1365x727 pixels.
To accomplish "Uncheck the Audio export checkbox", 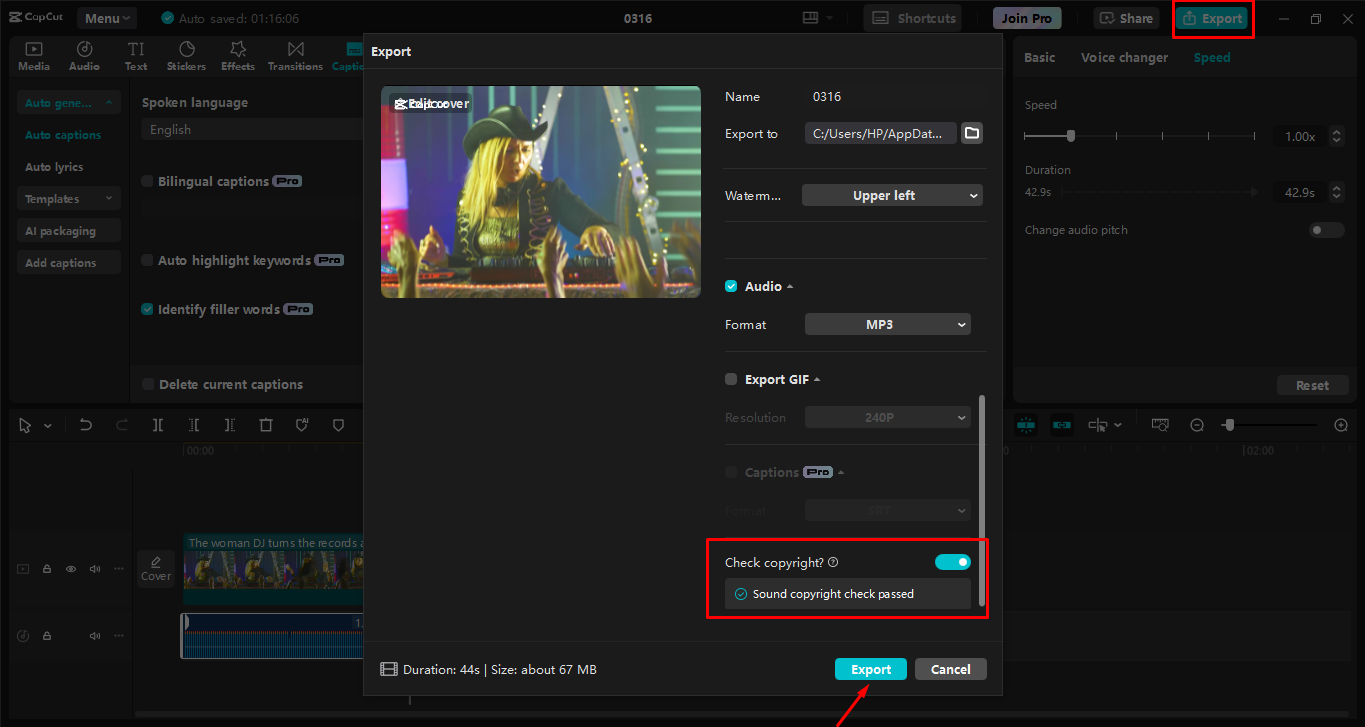I will [x=731, y=285].
